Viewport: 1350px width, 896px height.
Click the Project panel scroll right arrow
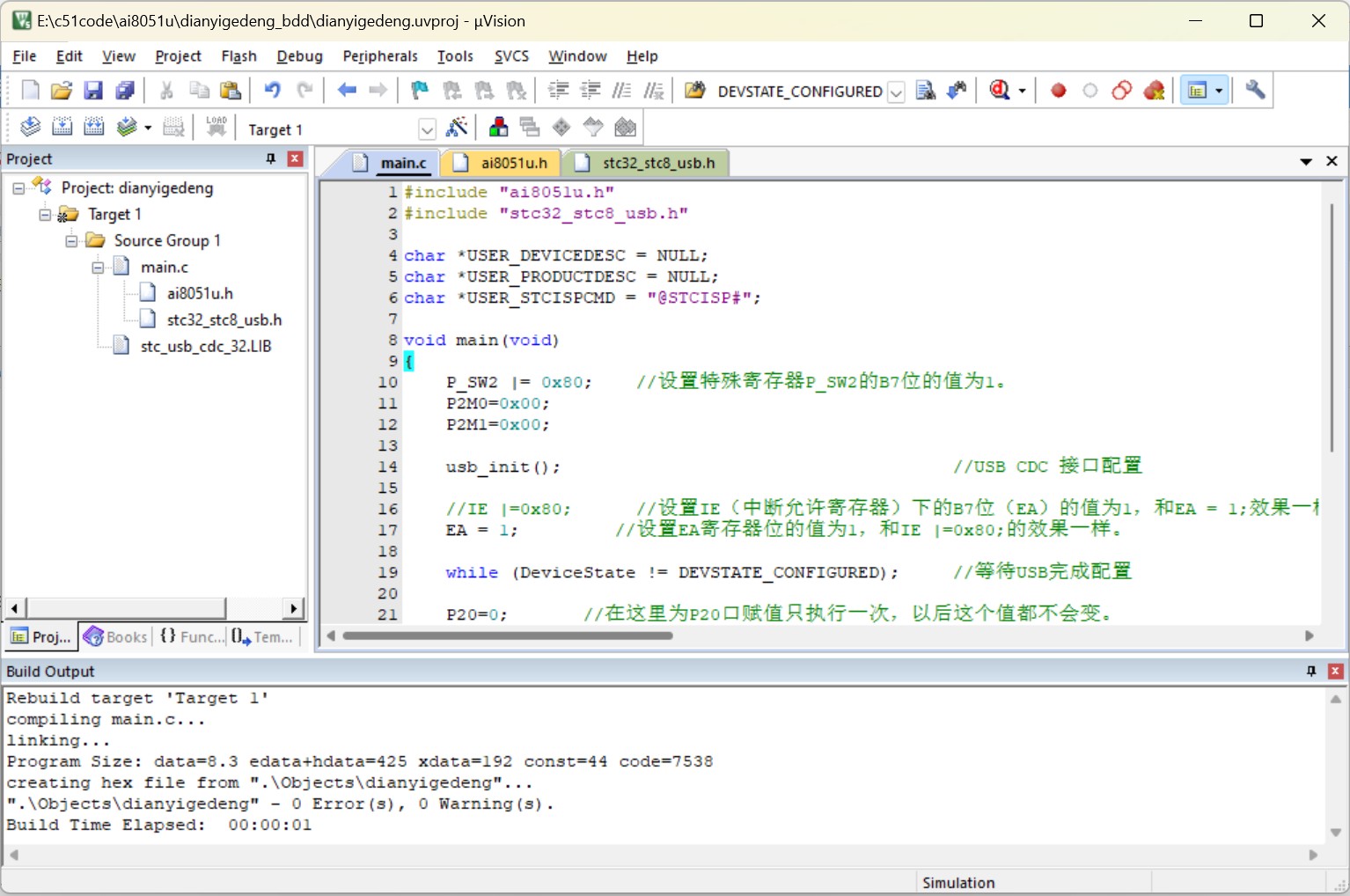pyautogui.click(x=295, y=608)
